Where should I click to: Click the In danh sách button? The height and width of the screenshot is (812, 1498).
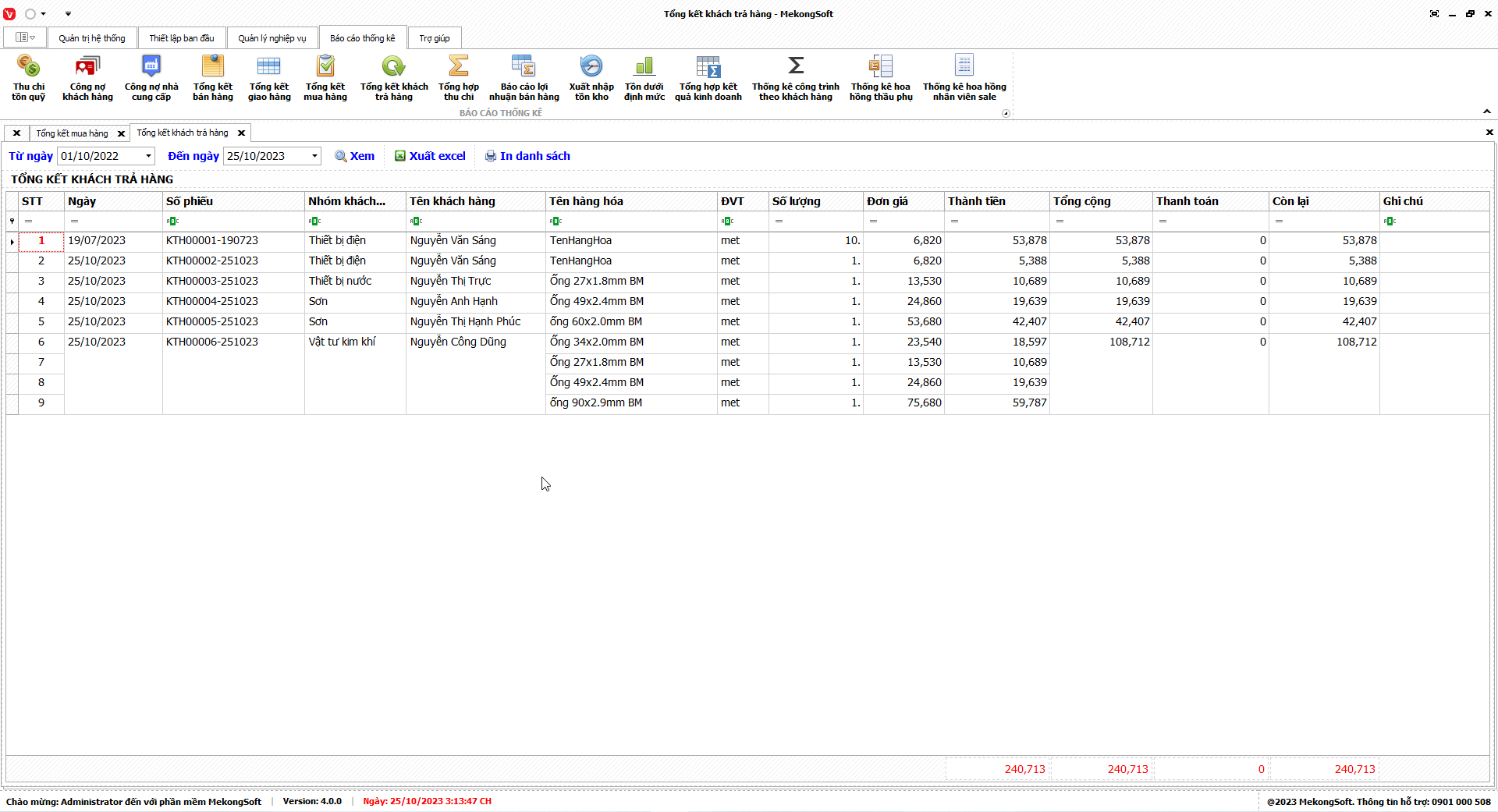(527, 156)
